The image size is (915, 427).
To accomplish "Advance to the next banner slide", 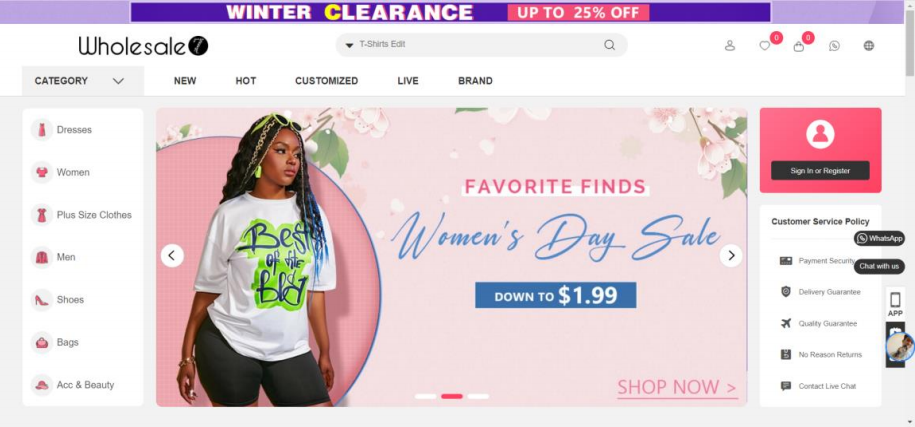I will click(x=731, y=256).
